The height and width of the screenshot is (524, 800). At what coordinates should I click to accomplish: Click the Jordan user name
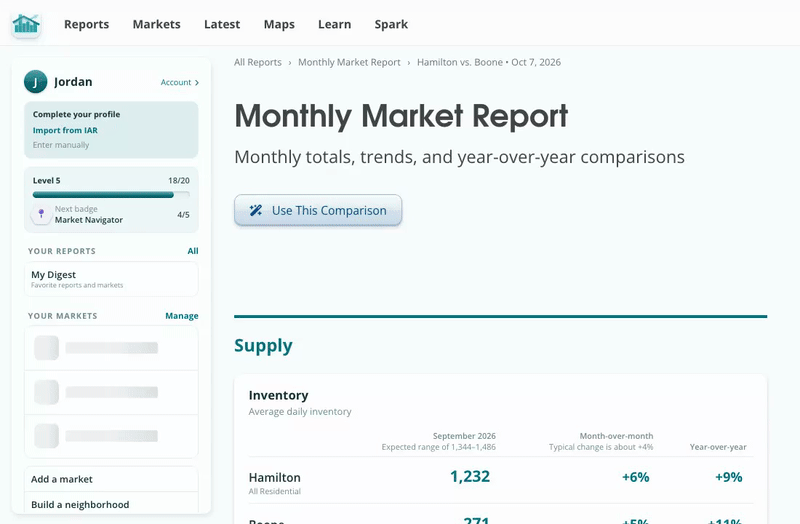pos(73,82)
